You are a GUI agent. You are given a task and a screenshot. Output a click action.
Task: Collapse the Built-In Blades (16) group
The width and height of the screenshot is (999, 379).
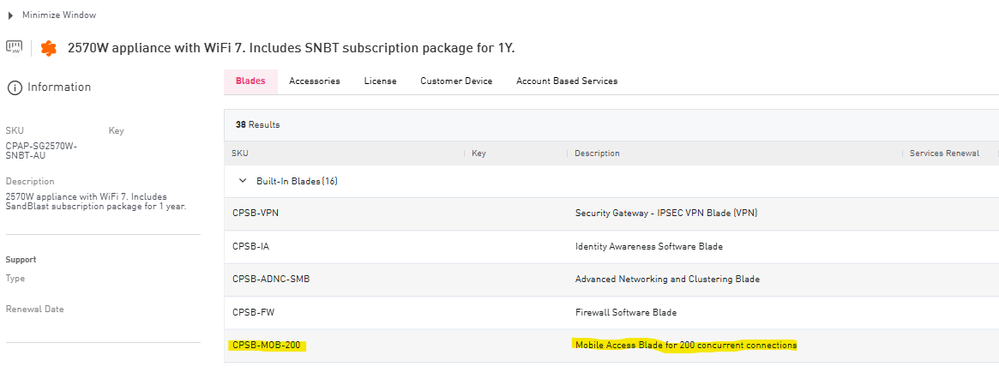click(x=243, y=182)
